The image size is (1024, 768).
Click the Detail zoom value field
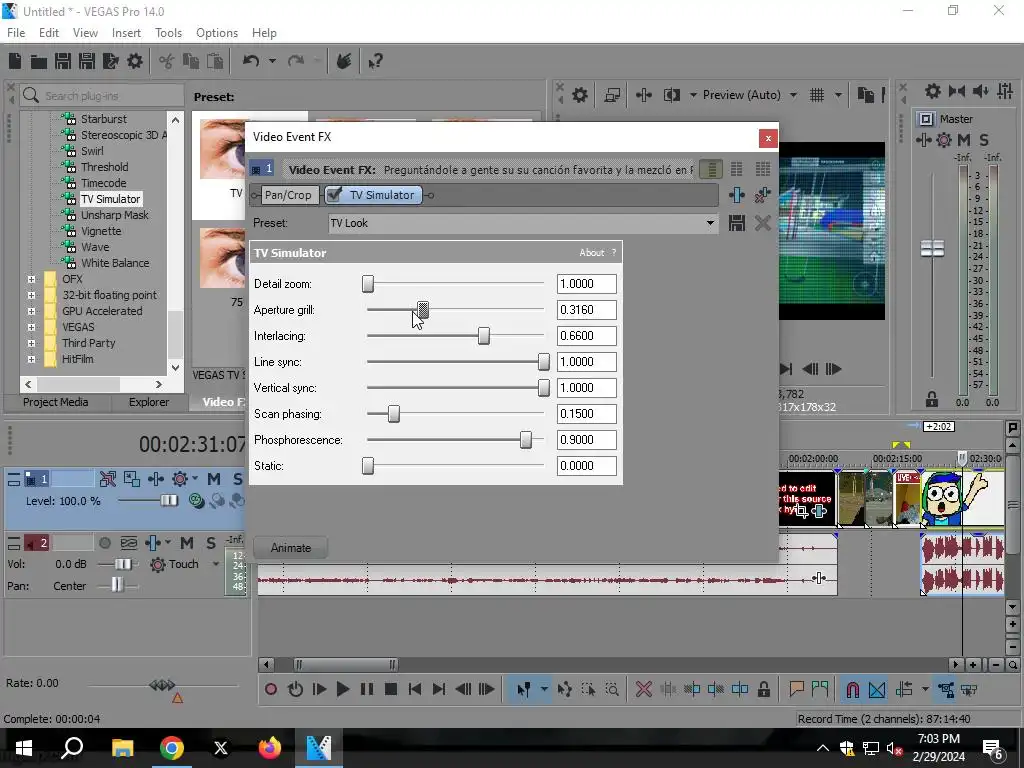[x=586, y=284]
